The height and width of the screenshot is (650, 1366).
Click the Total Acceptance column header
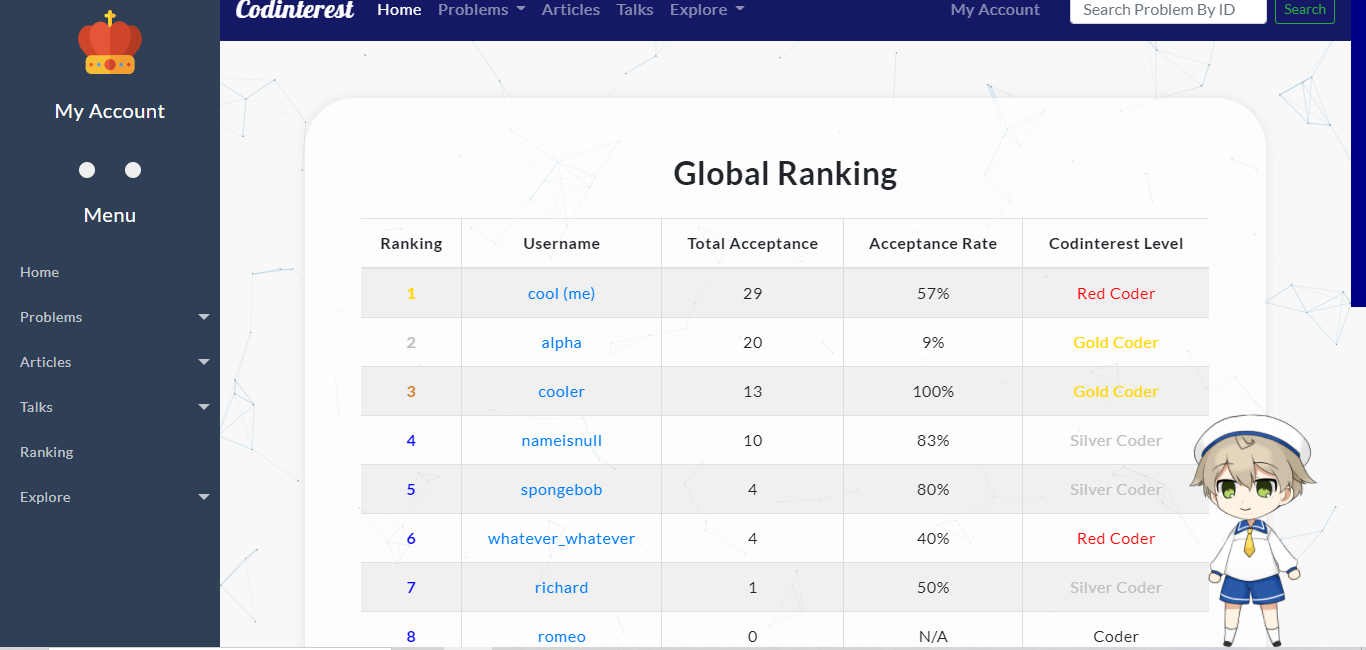coord(752,243)
